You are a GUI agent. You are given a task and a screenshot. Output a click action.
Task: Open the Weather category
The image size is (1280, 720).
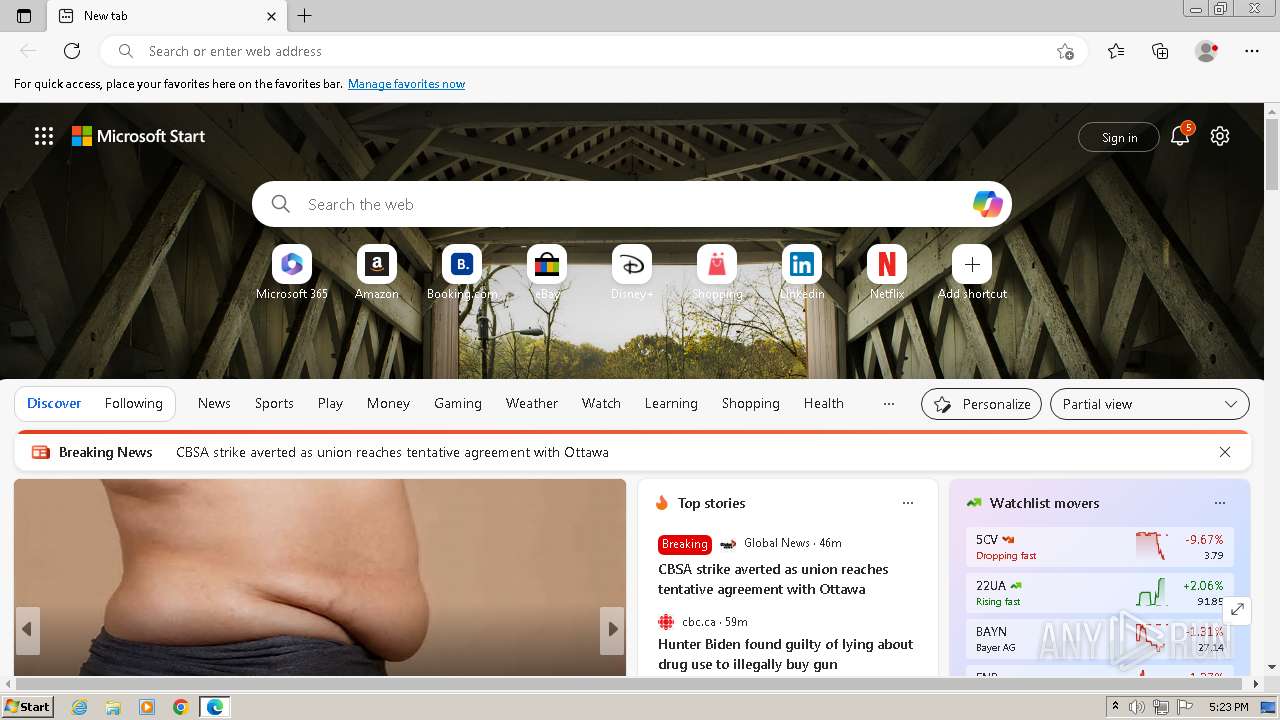pos(532,404)
